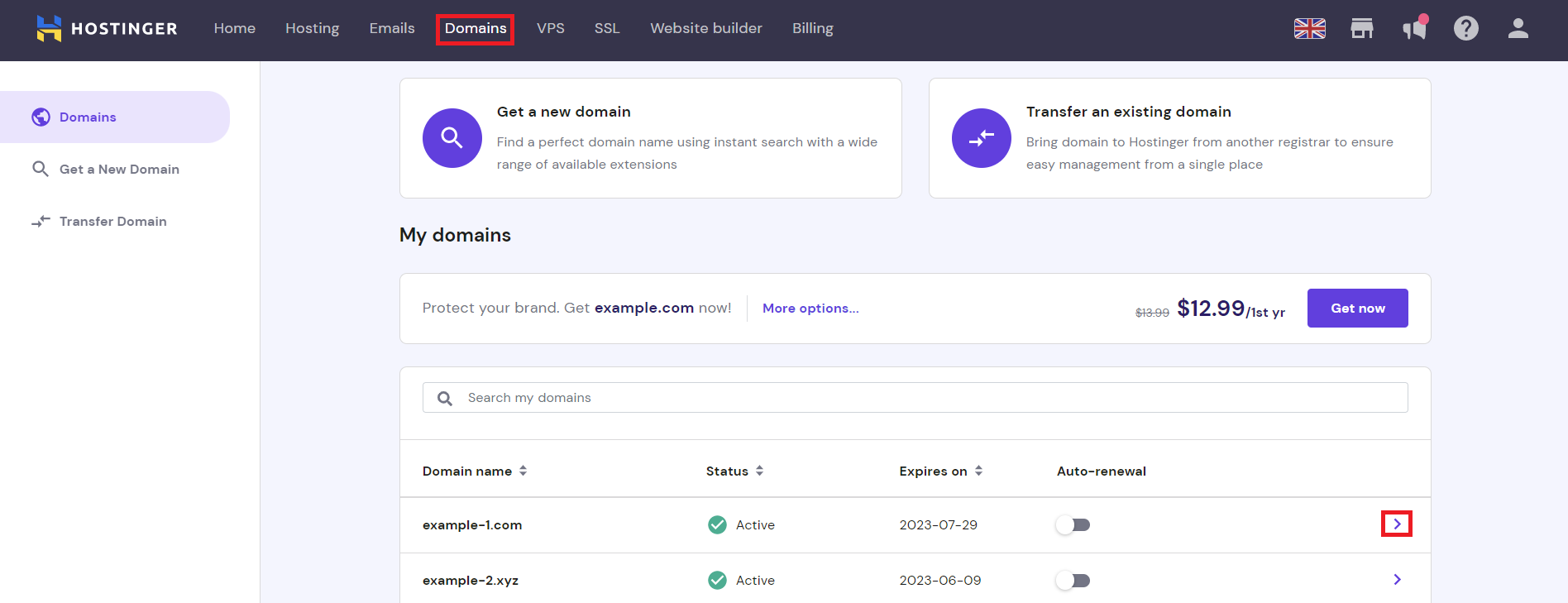Open the SSL menu

(607, 28)
